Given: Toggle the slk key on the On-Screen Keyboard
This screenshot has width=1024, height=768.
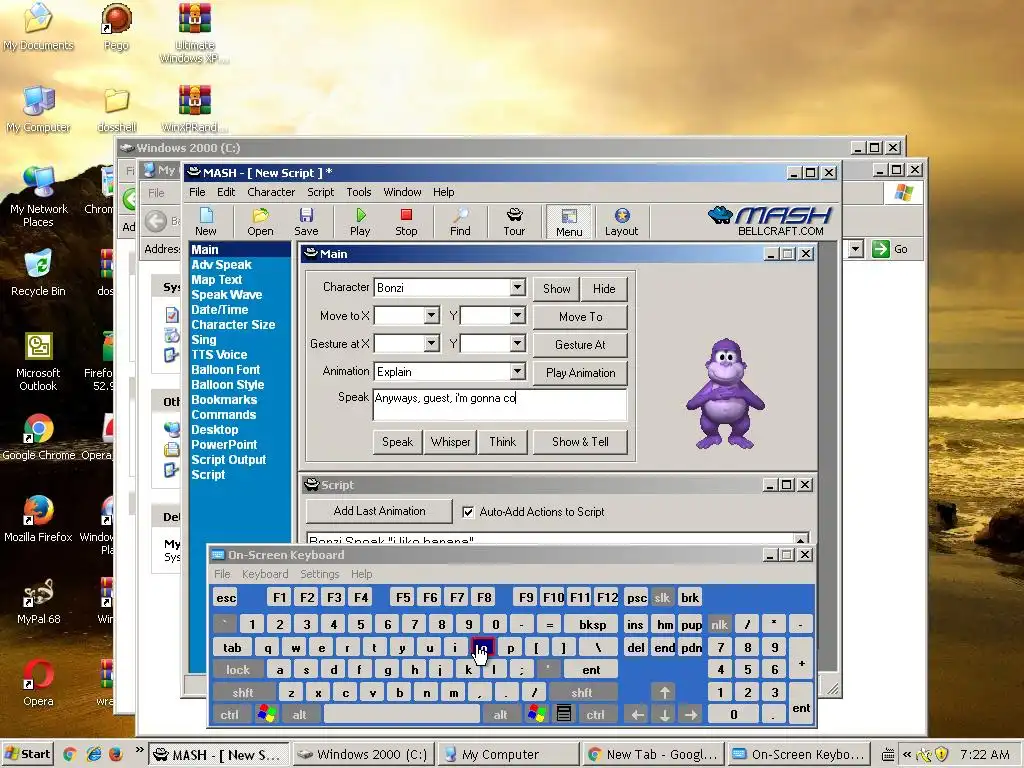Looking at the screenshot, I should click(x=662, y=598).
